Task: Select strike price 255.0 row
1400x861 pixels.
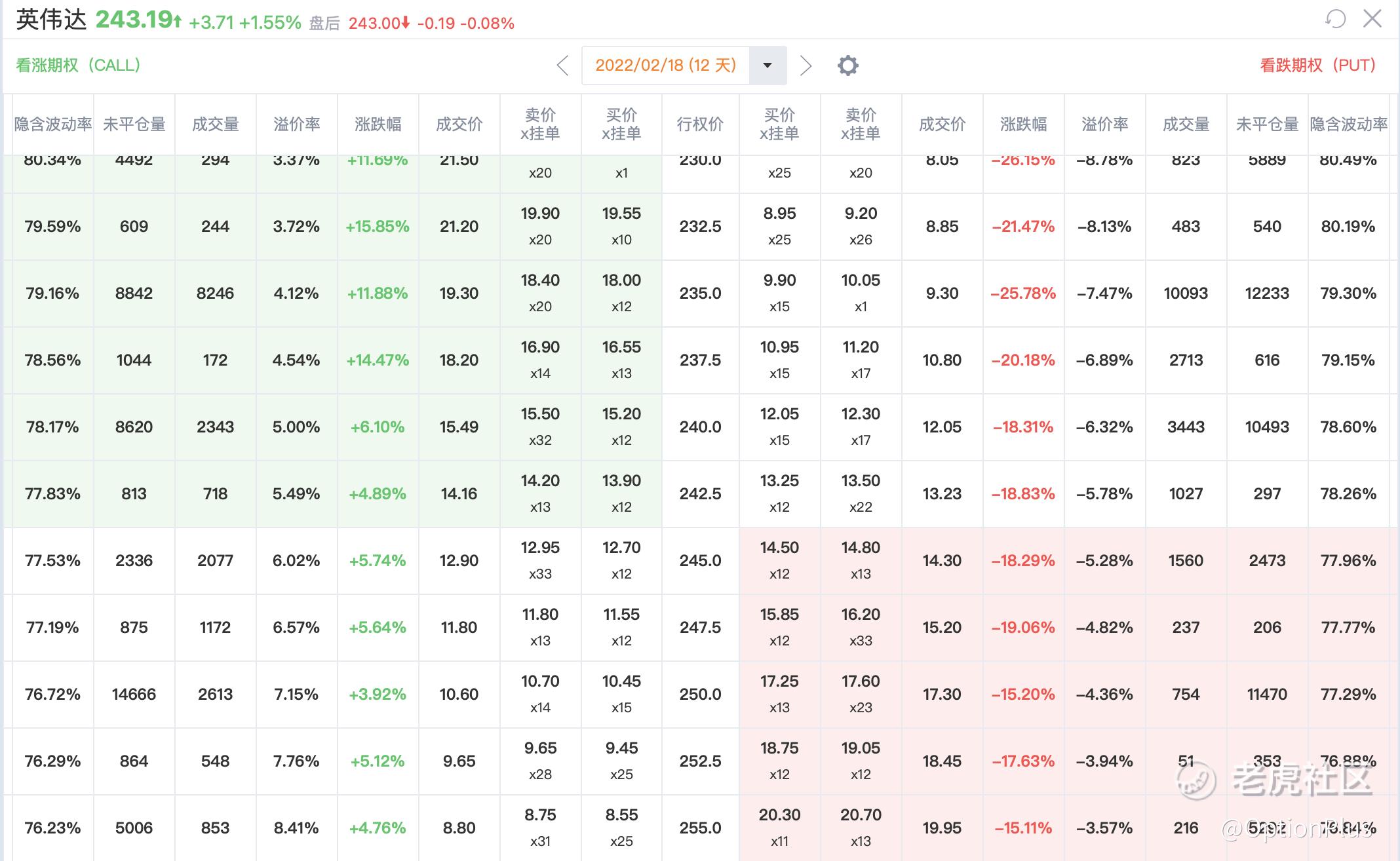Action: (x=700, y=828)
